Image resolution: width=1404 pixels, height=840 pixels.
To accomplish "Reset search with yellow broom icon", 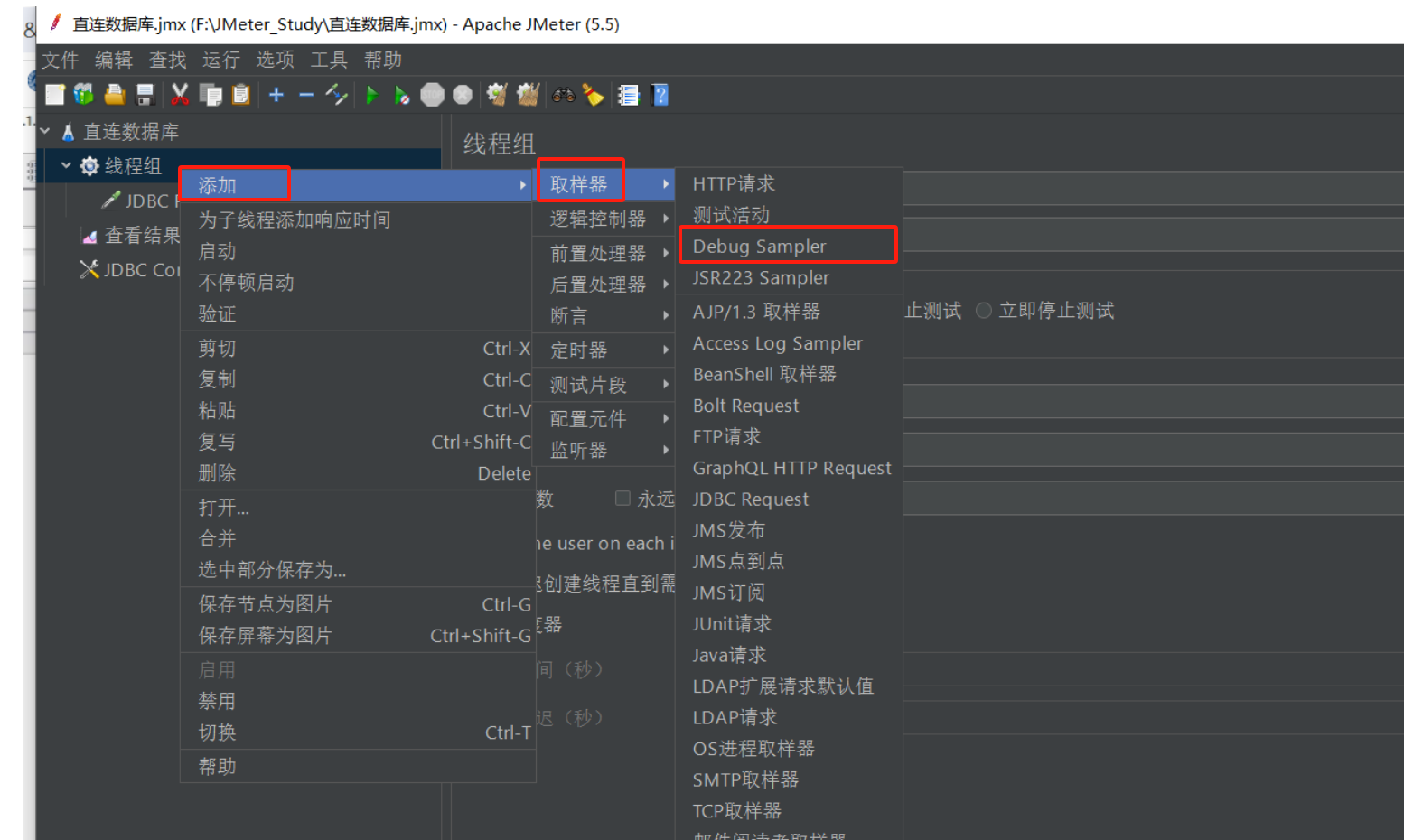I will (593, 95).
